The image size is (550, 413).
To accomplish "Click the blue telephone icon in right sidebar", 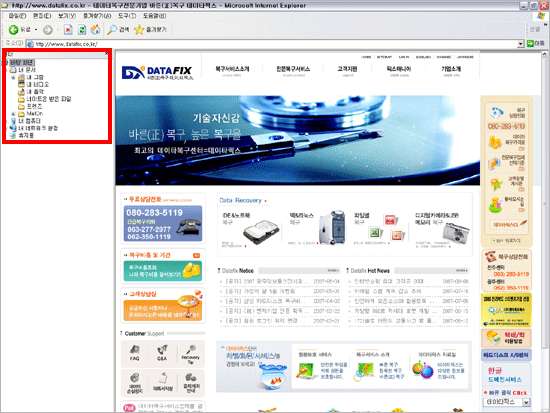I will tap(496, 113).
